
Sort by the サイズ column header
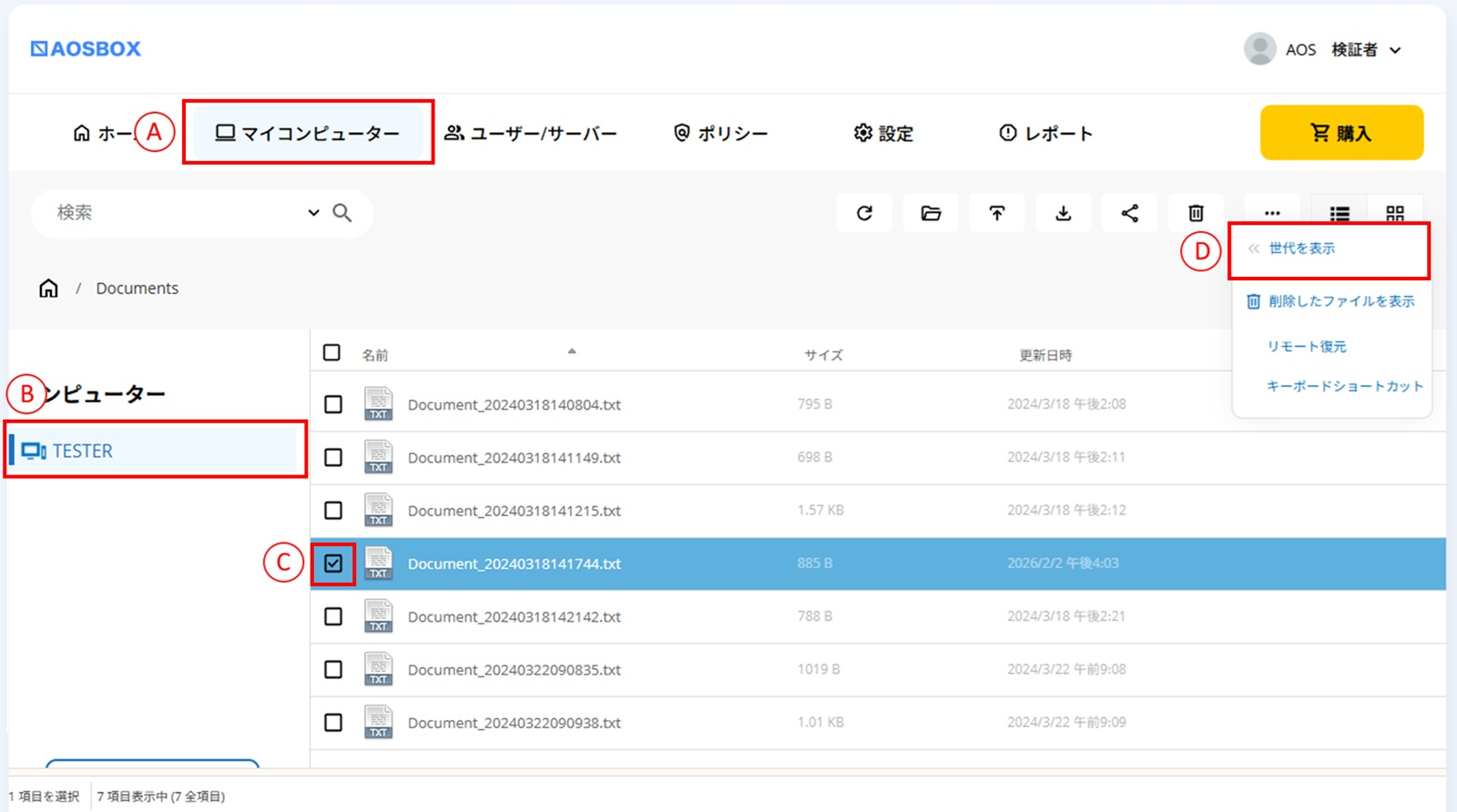[x=823, y=355]
